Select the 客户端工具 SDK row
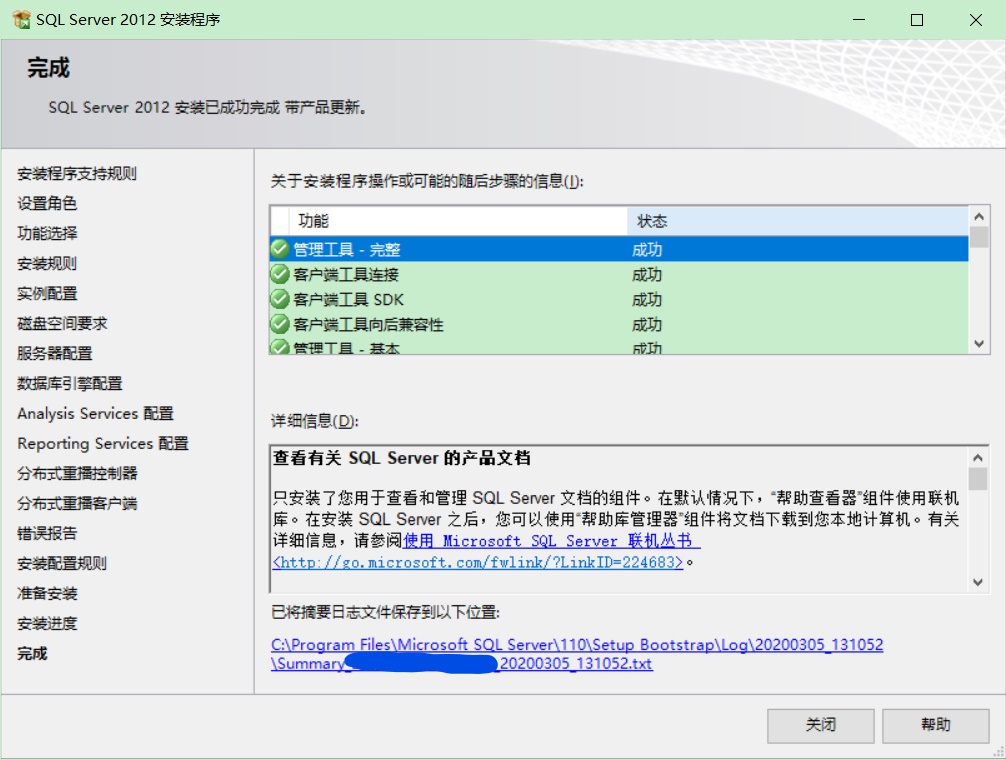This screenshot has width=1006, height=760. 619,299
